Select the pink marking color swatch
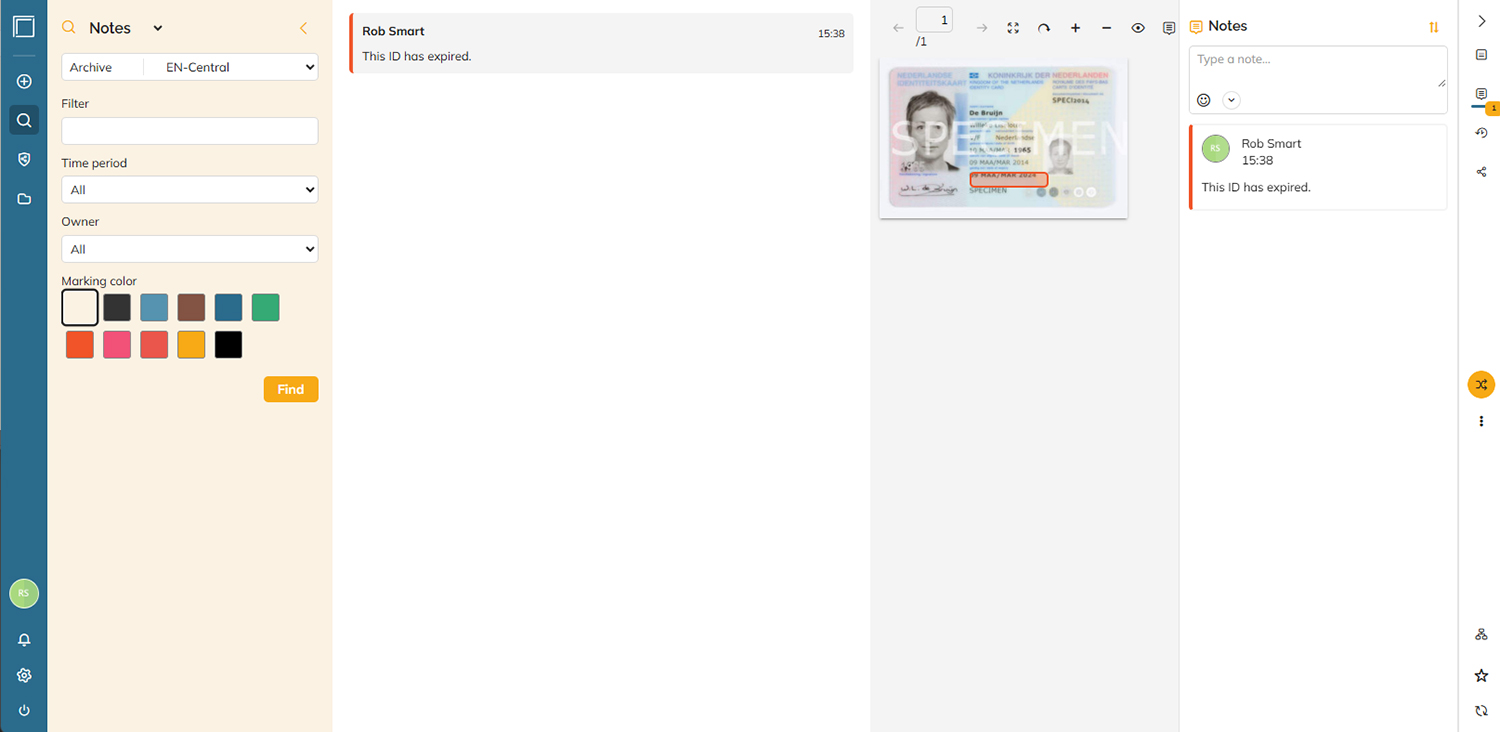The height and width of the screenshot is (732, 1500). point(117,345)
